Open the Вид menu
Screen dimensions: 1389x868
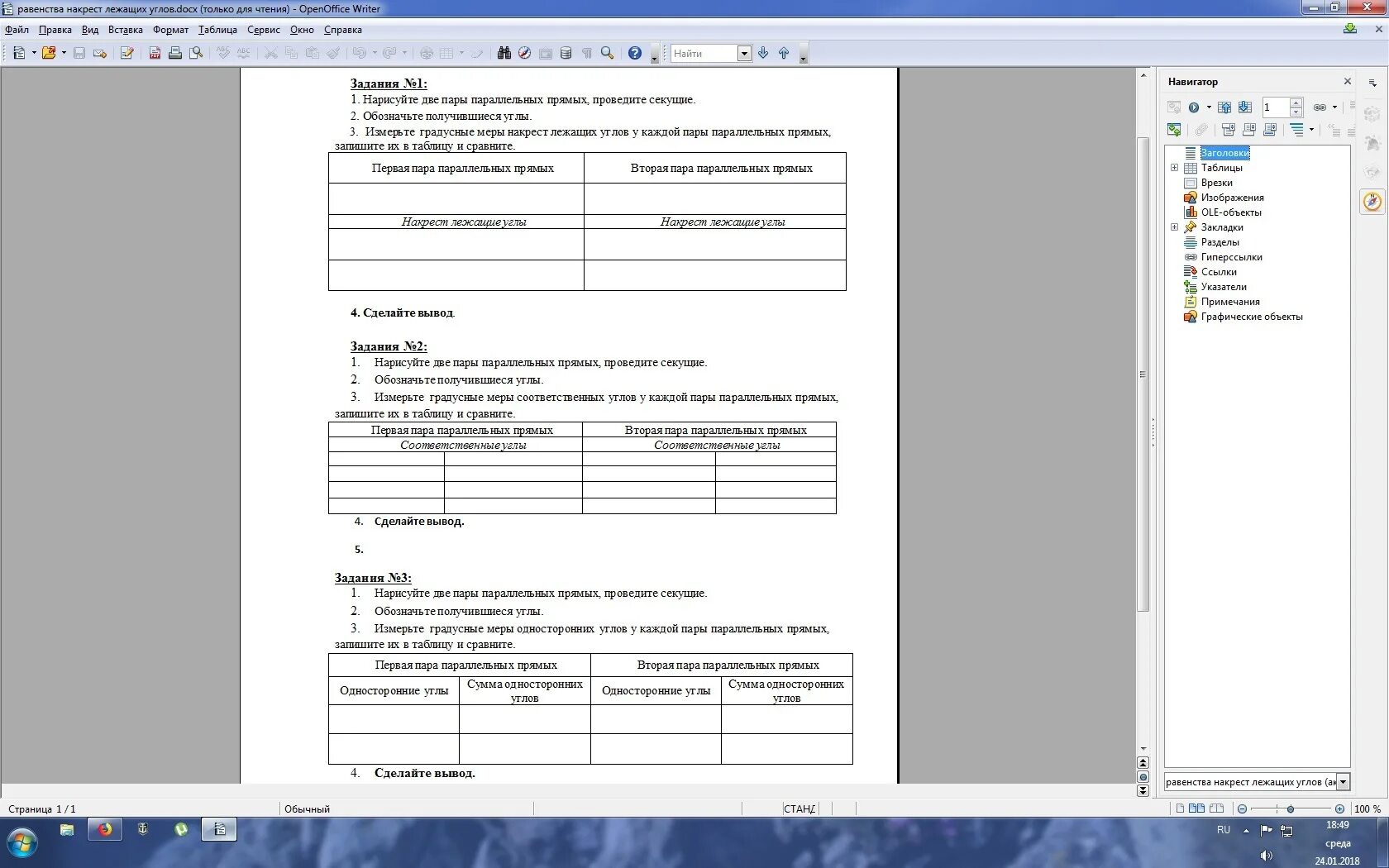pos(90,30)
